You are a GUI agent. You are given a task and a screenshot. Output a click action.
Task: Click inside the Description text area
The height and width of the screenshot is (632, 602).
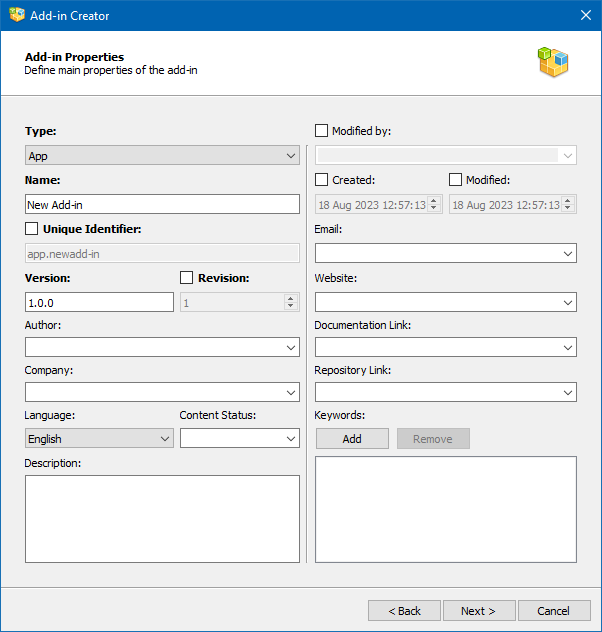point(162,518)
